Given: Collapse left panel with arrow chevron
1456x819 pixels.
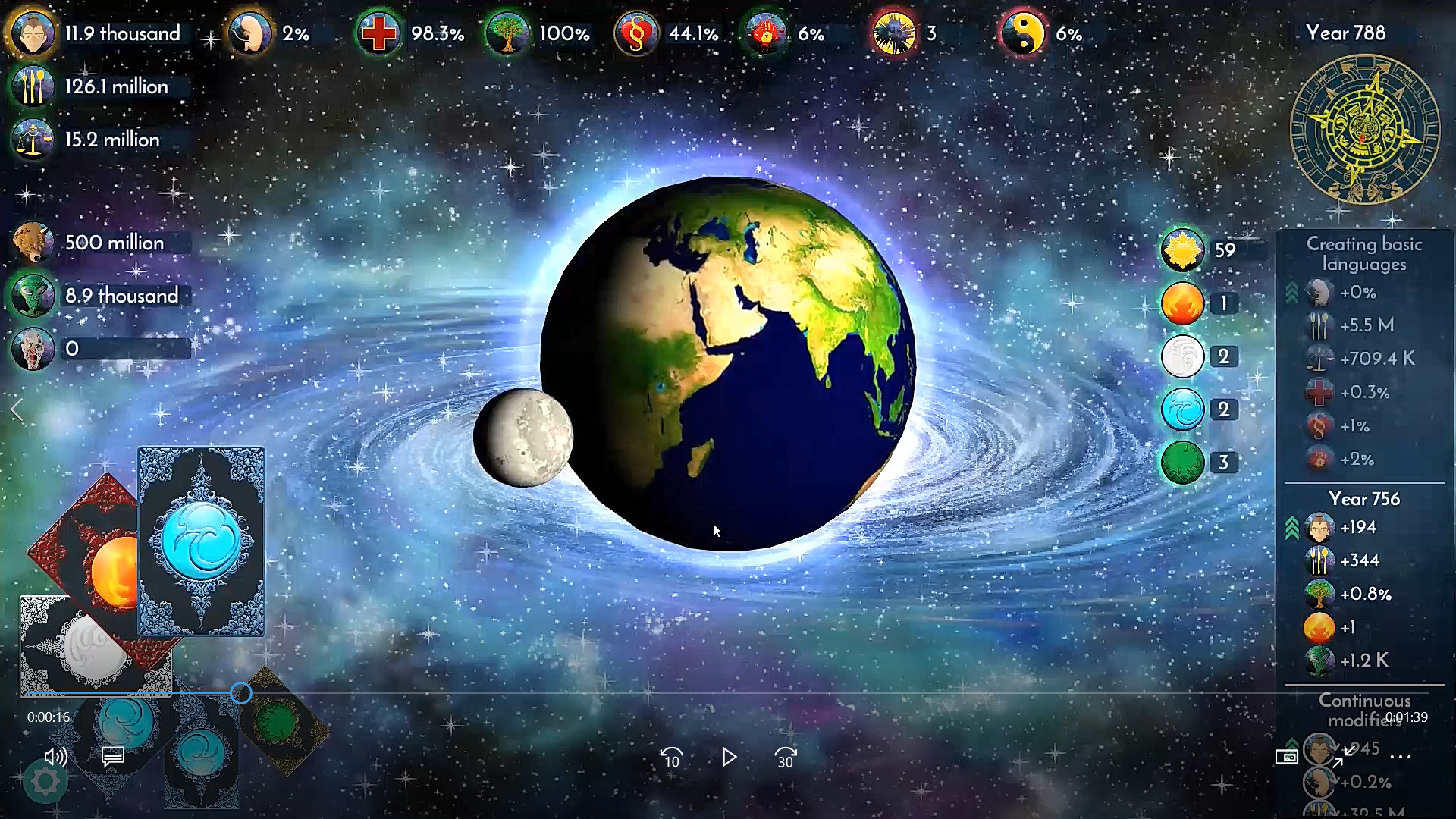Looking at the screenshot, I should [17, 411].
